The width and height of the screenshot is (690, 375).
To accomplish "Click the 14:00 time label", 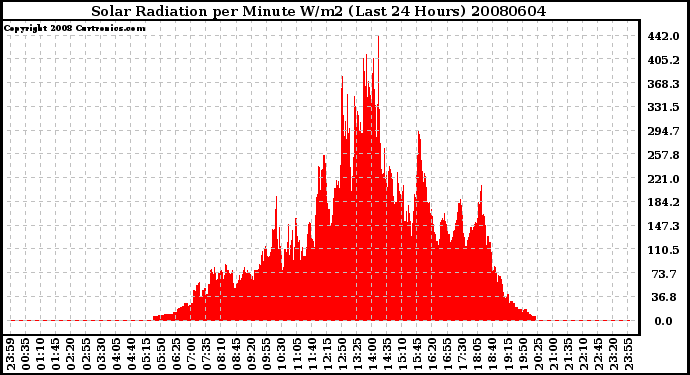I will 372,354.
